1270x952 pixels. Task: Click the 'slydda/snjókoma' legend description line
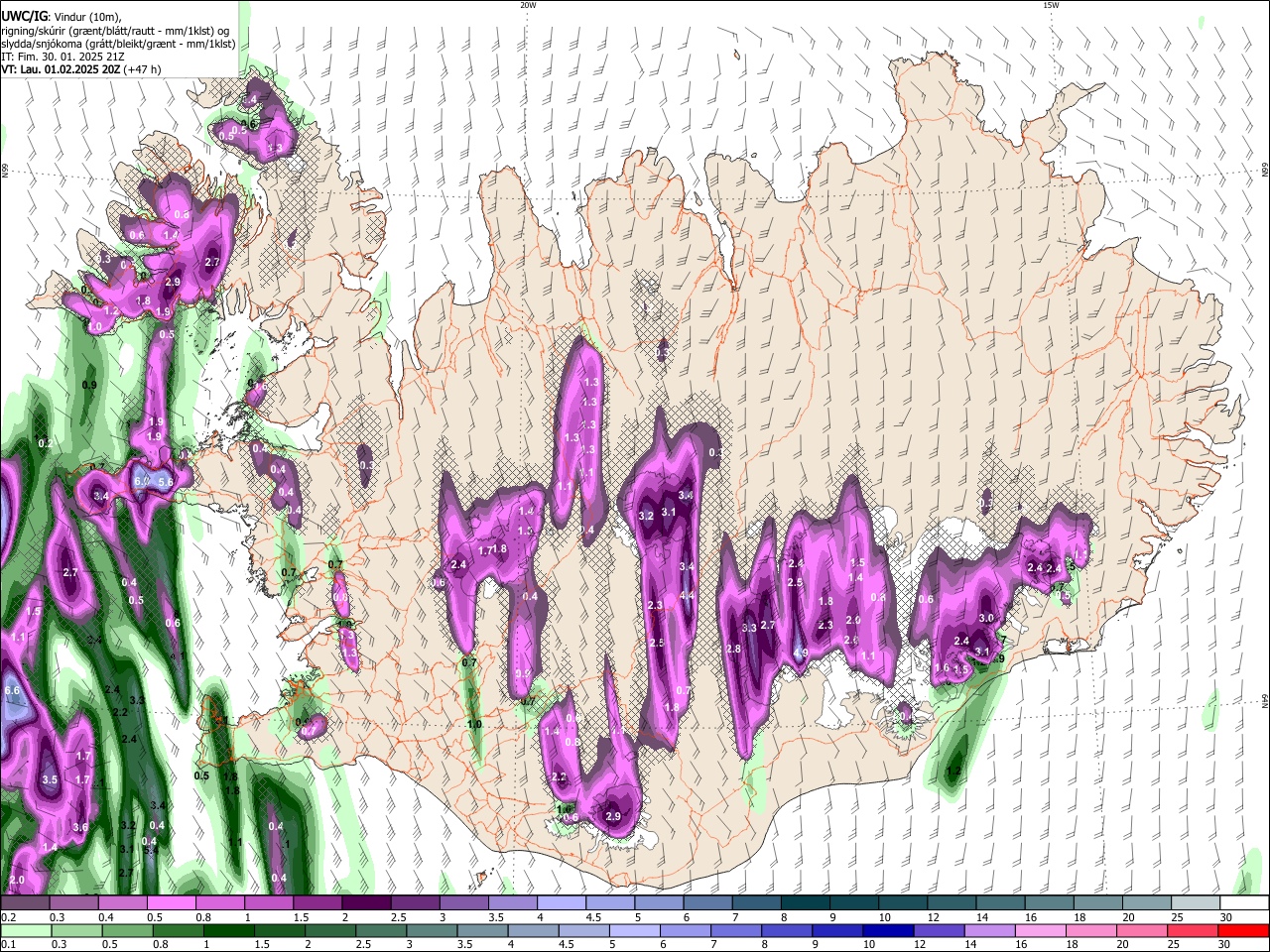118,44
